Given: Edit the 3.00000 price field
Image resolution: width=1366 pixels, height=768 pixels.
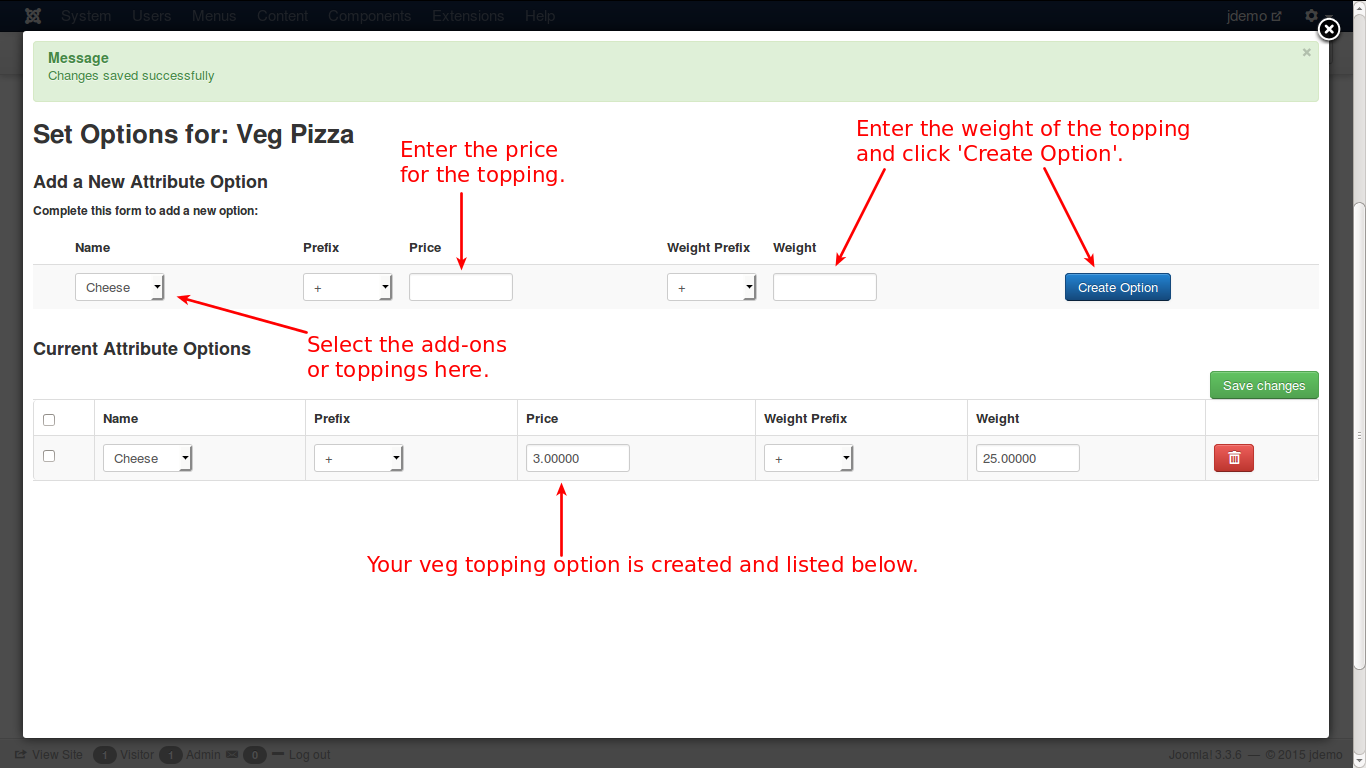Looking at the screenshot, I should (x=578, y=459).
